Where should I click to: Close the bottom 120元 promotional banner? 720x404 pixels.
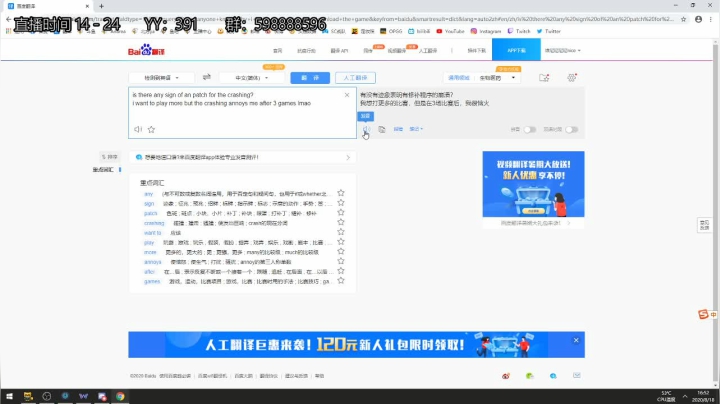576,340
